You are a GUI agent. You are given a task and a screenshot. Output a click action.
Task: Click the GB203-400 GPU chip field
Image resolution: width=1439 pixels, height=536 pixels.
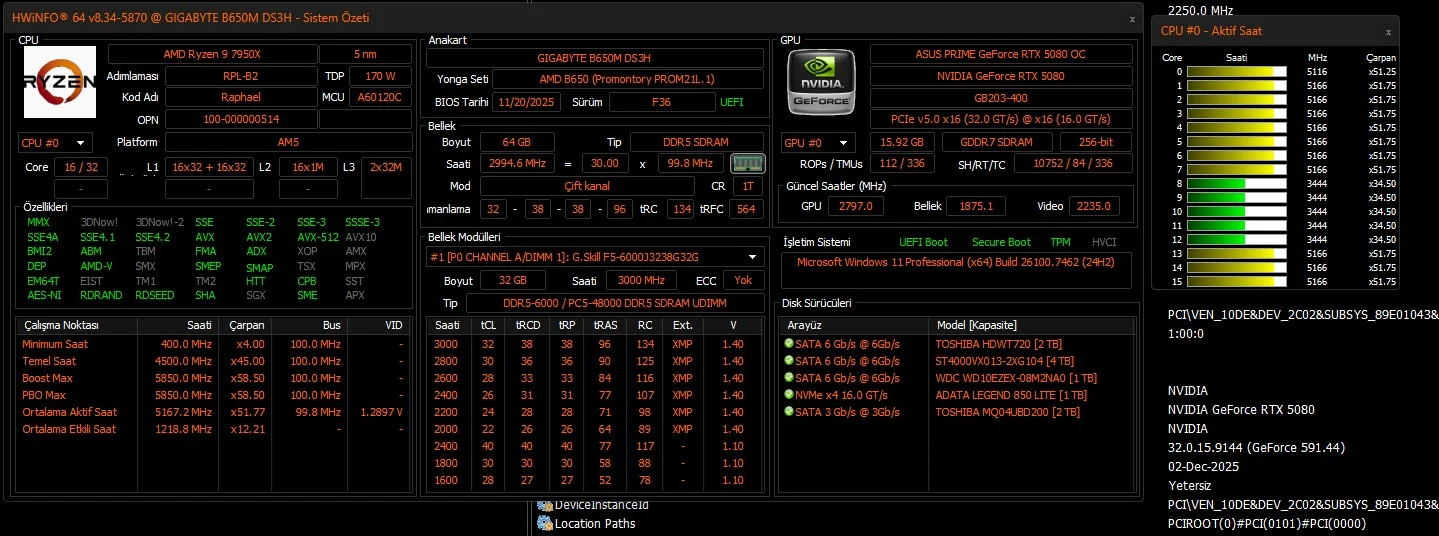click(1001, 98)
